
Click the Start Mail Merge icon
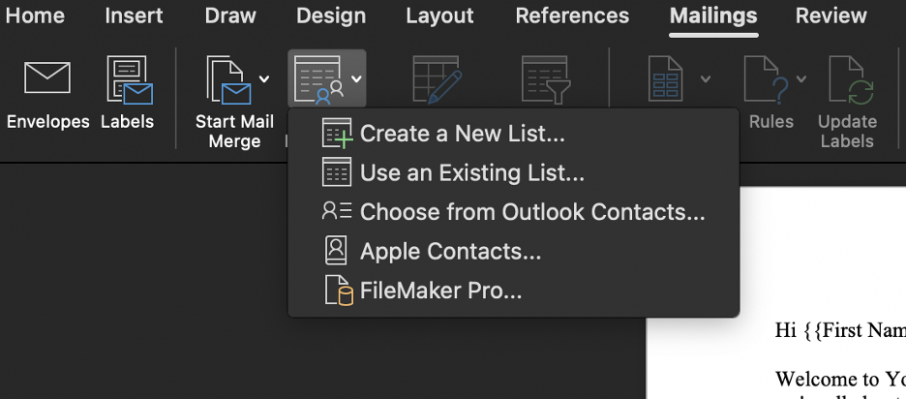229,80
